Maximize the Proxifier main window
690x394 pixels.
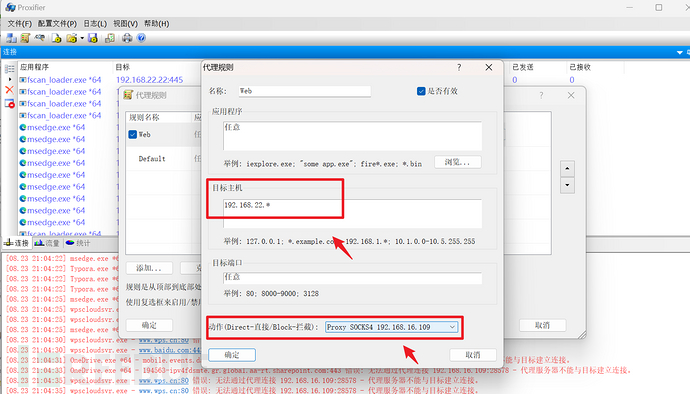[x=659, y=7]
